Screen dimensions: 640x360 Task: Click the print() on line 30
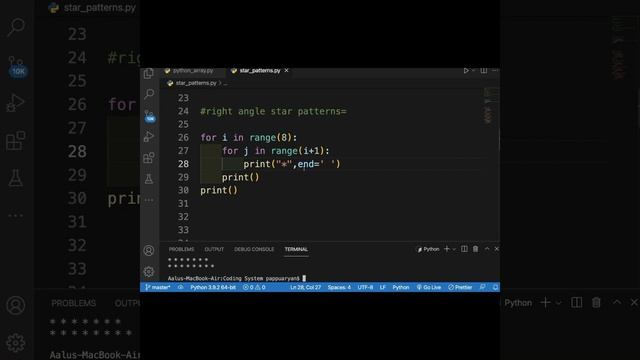219,190
